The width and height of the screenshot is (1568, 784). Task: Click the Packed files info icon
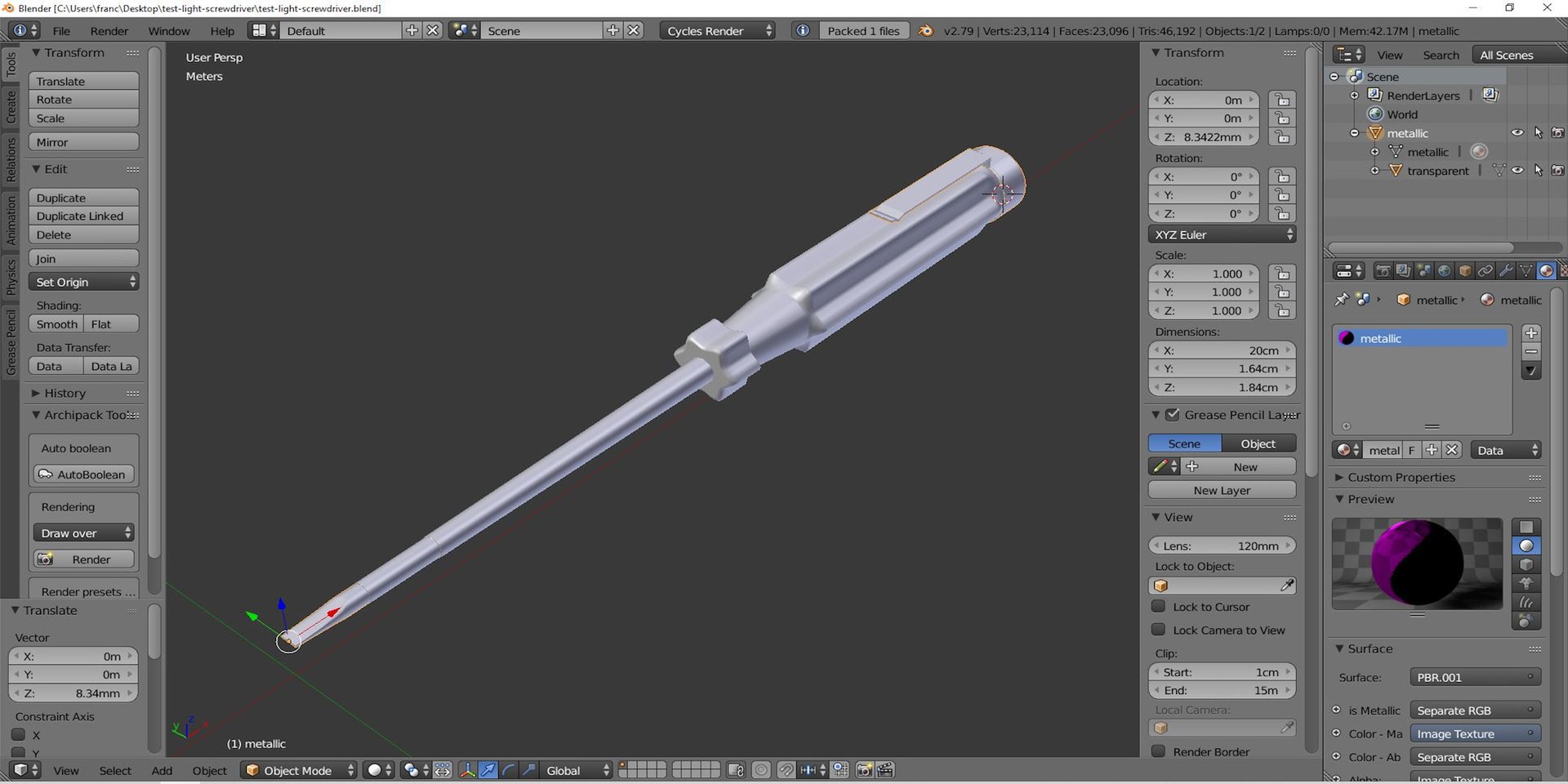tap(803, 30)
